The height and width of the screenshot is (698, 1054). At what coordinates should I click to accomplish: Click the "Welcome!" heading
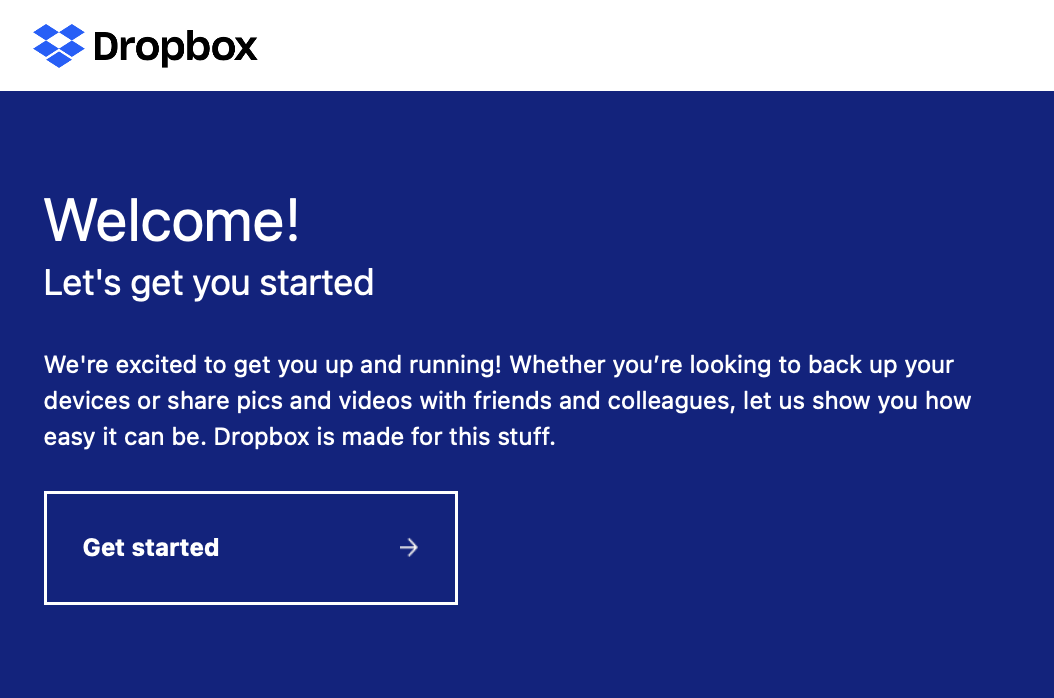tap(172, 220)
